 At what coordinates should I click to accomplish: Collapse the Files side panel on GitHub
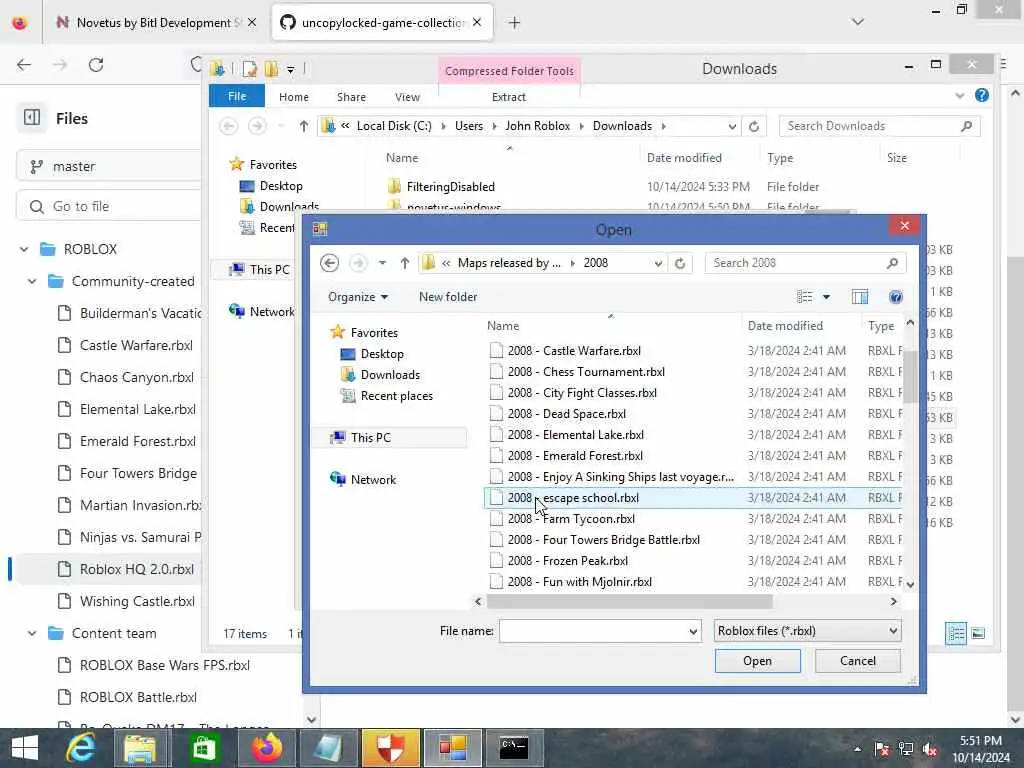(x=32, y=118)
